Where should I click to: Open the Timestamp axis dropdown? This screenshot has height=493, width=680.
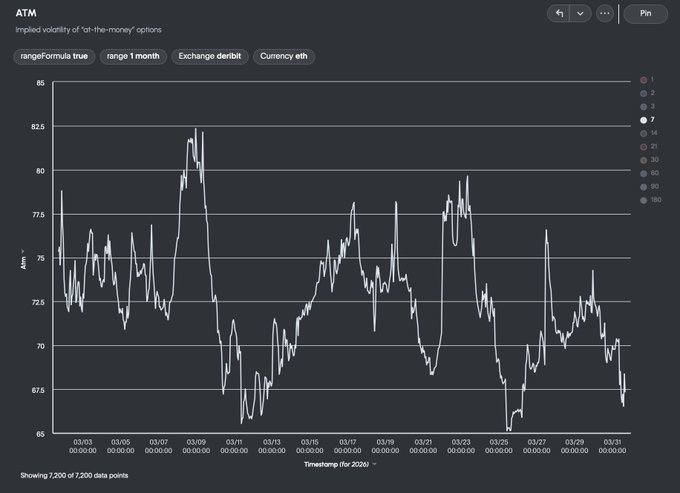374,465
